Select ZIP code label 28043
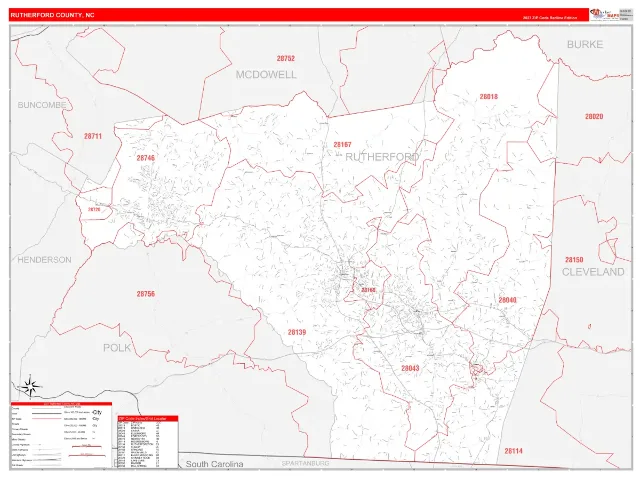This screenshot has width=640, height=480. click(x=410, y=368)
